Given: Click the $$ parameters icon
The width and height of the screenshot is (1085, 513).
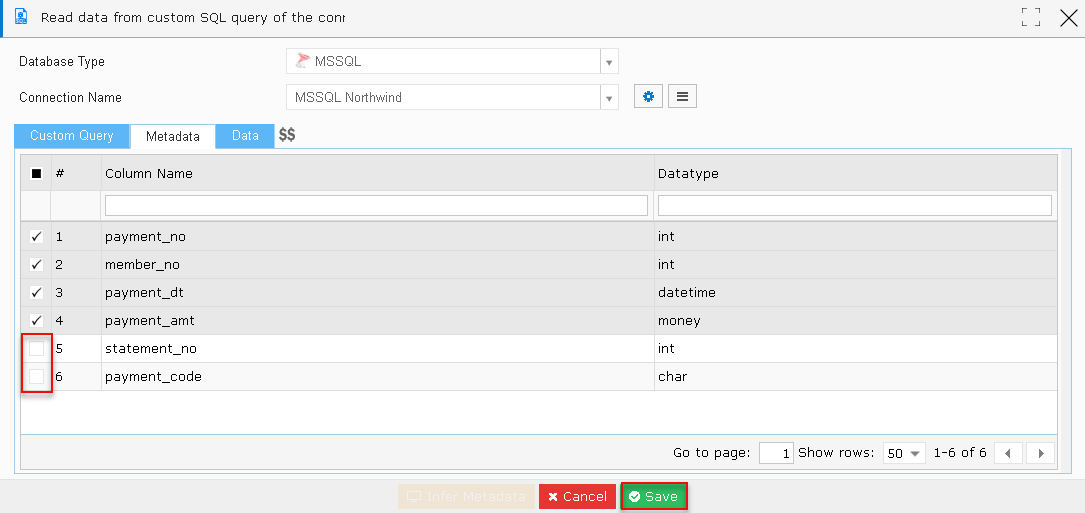Looking at the screenshot, I should pos(287,136).
